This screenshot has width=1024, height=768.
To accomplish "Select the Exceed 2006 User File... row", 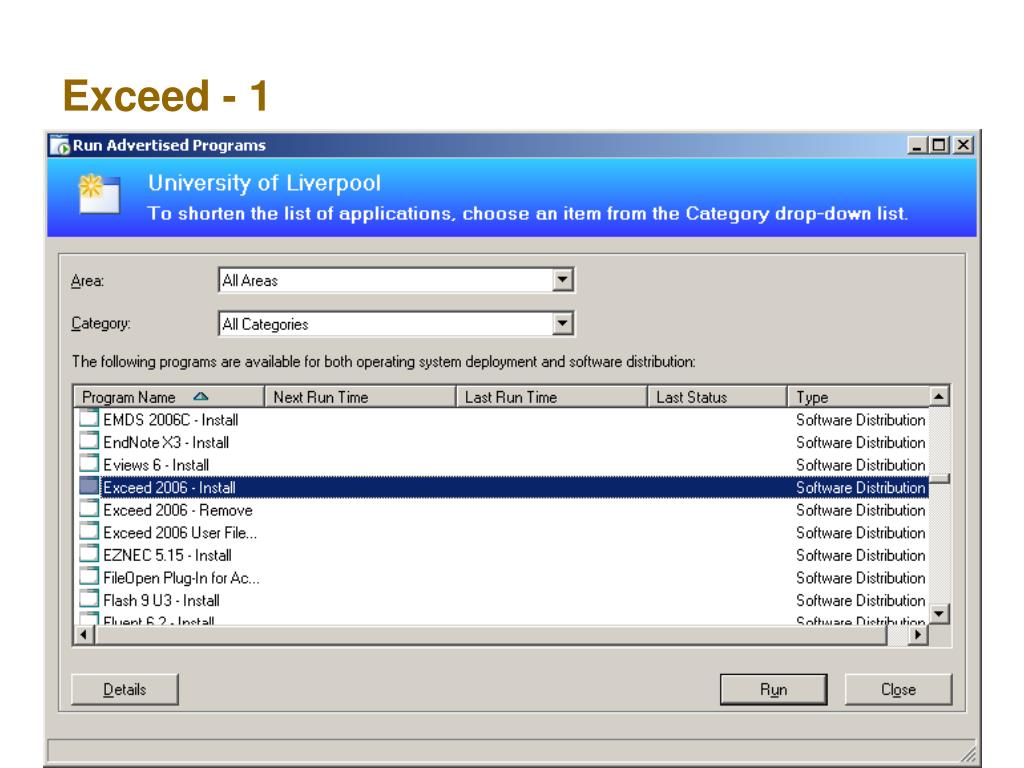I will click(502, 532).
